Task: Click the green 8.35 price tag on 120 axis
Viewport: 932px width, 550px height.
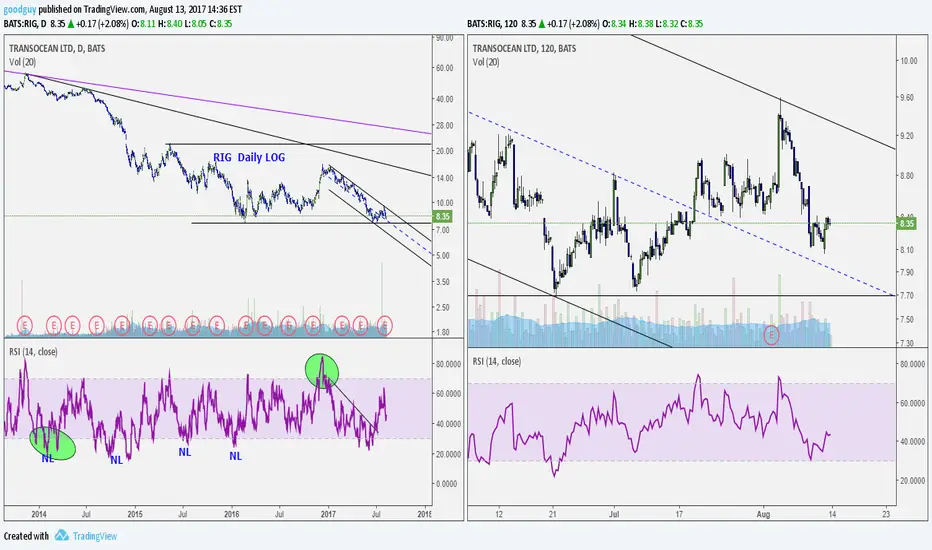Action: [x=906, y=224]
